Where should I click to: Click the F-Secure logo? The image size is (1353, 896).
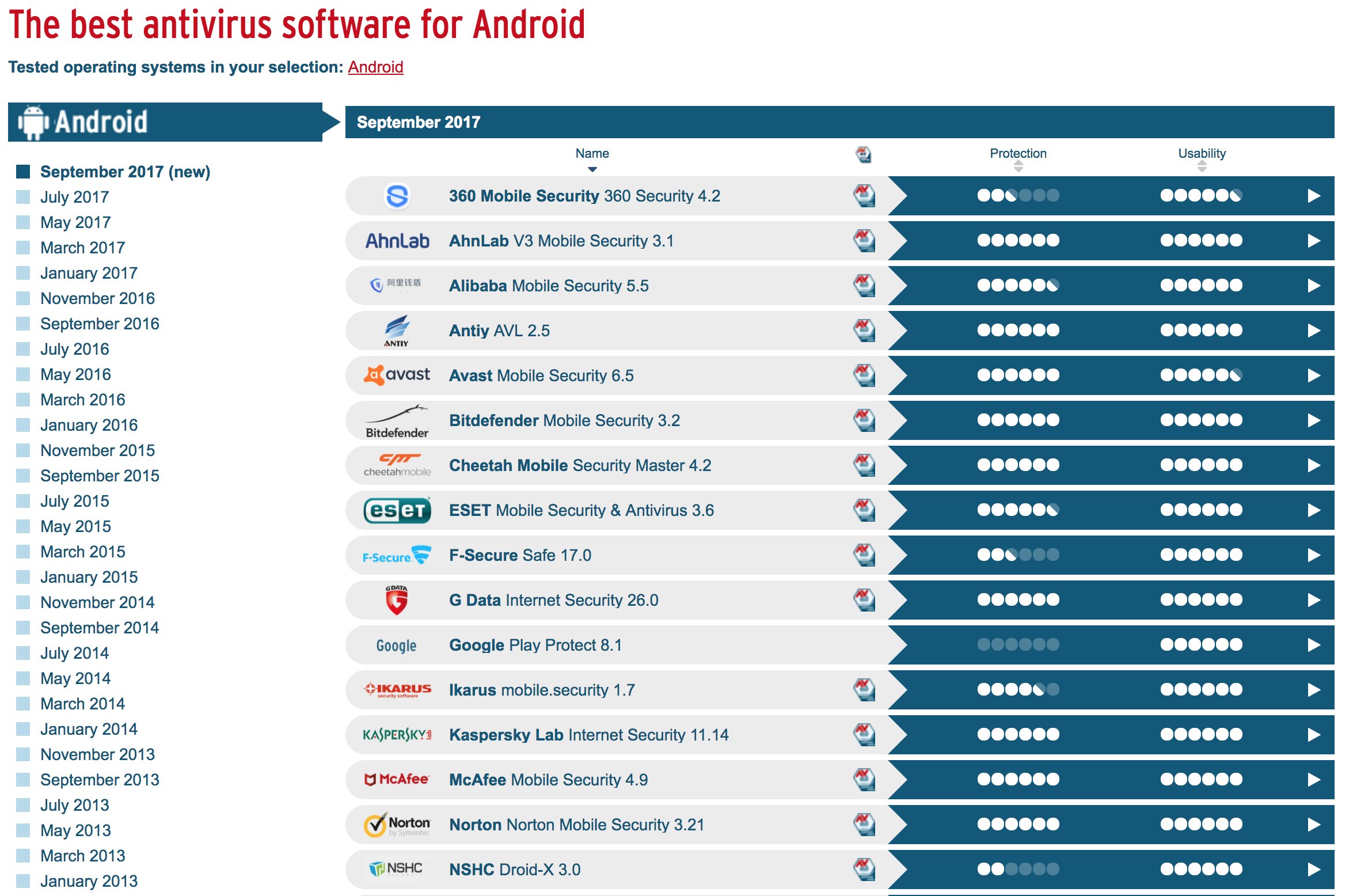click(397, 555)
